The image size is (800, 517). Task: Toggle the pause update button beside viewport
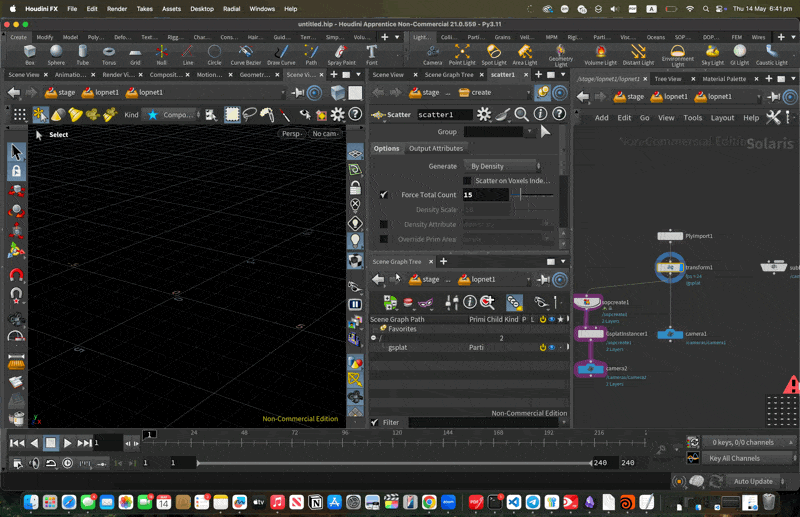(x=355, y=304)
